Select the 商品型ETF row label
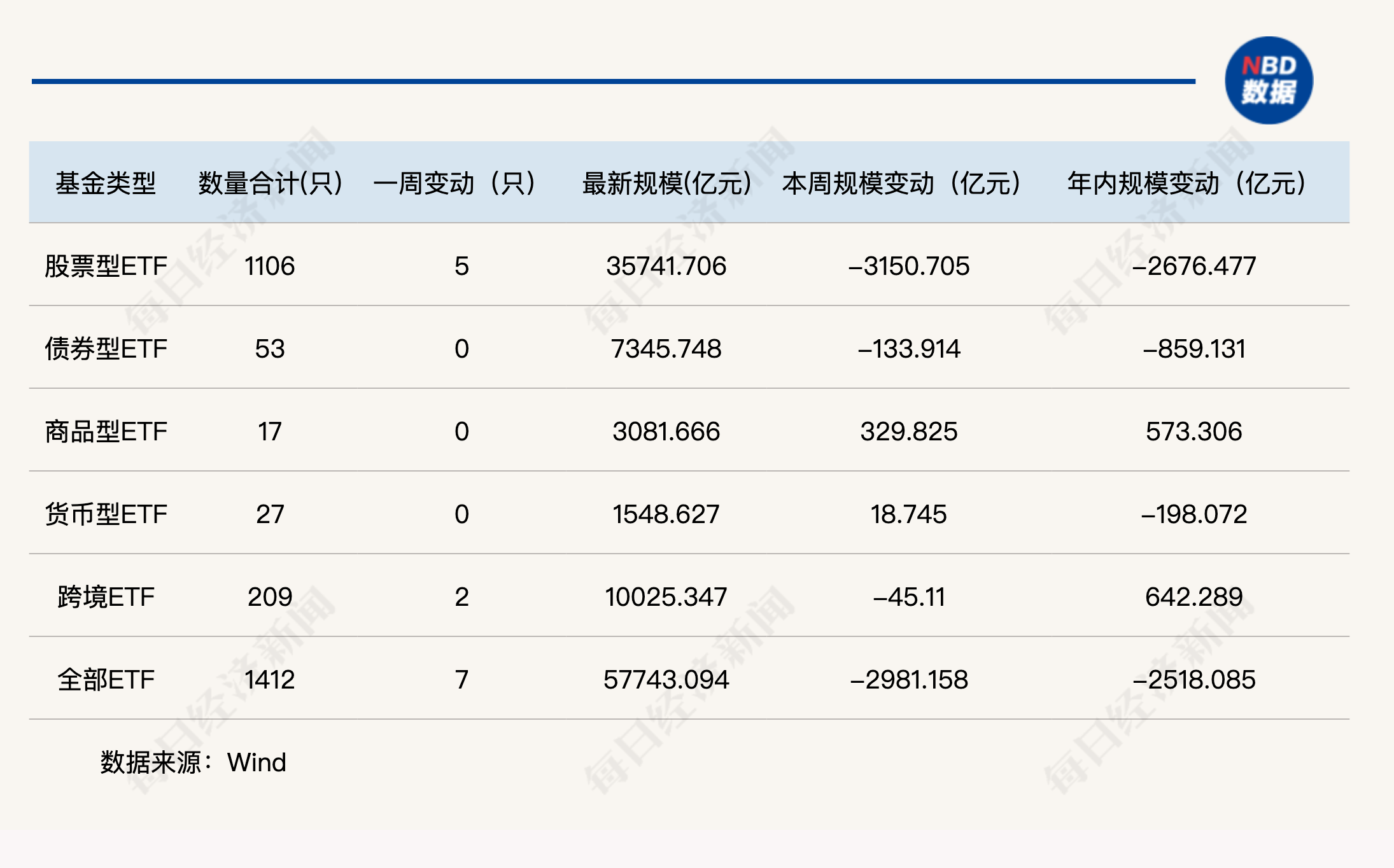Screen dimensions: 1394x868 (x=105, y=431)
